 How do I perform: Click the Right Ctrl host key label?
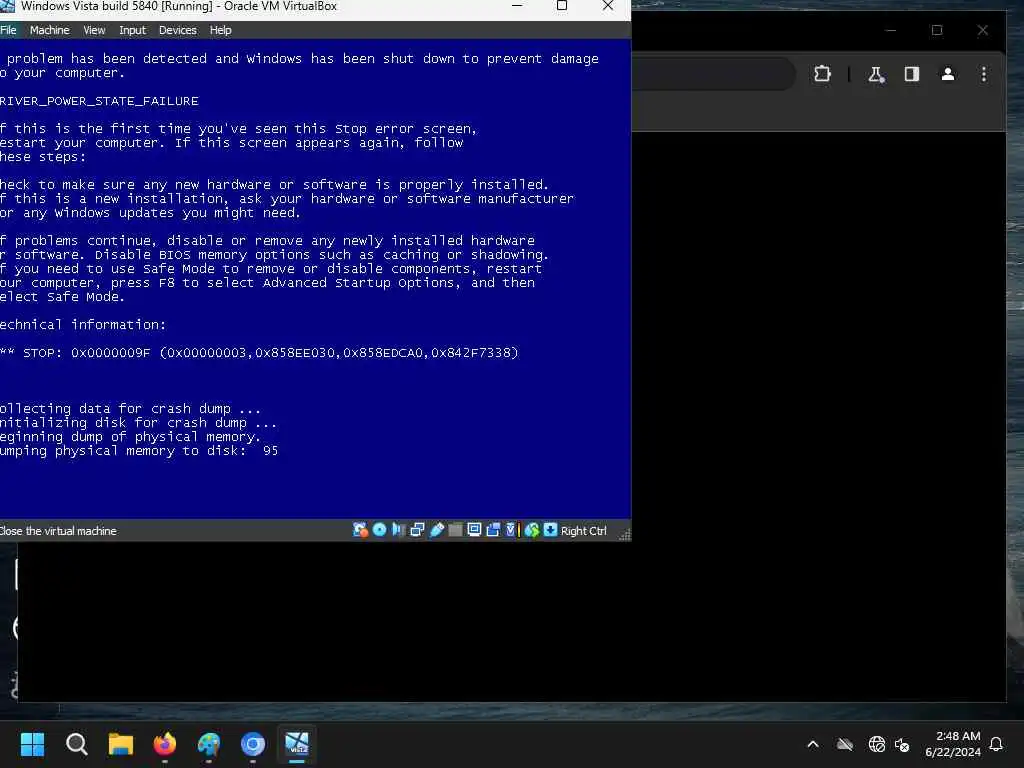(x=584, y=531)
